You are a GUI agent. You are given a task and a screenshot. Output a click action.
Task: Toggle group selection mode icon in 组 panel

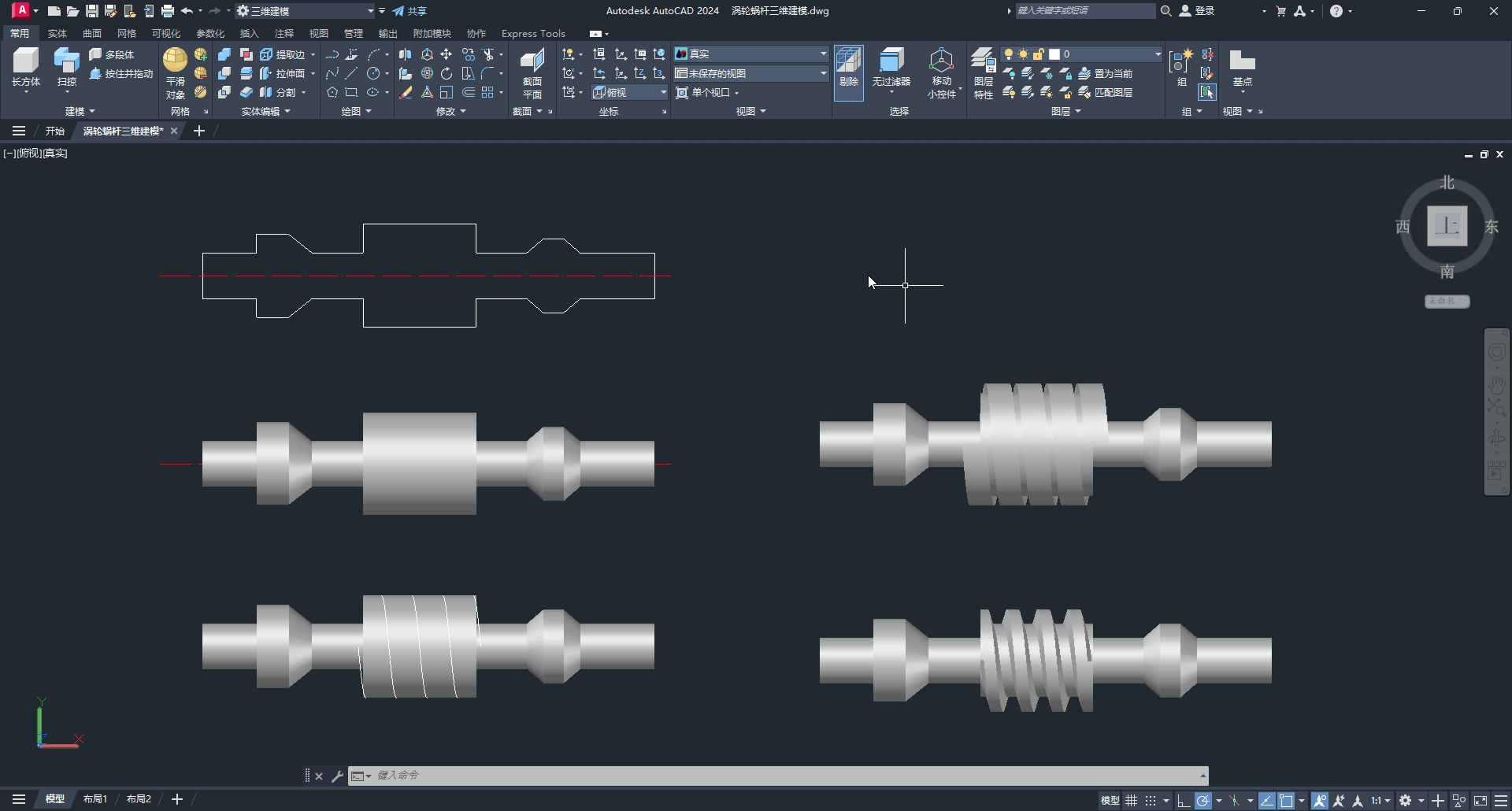1207,92
